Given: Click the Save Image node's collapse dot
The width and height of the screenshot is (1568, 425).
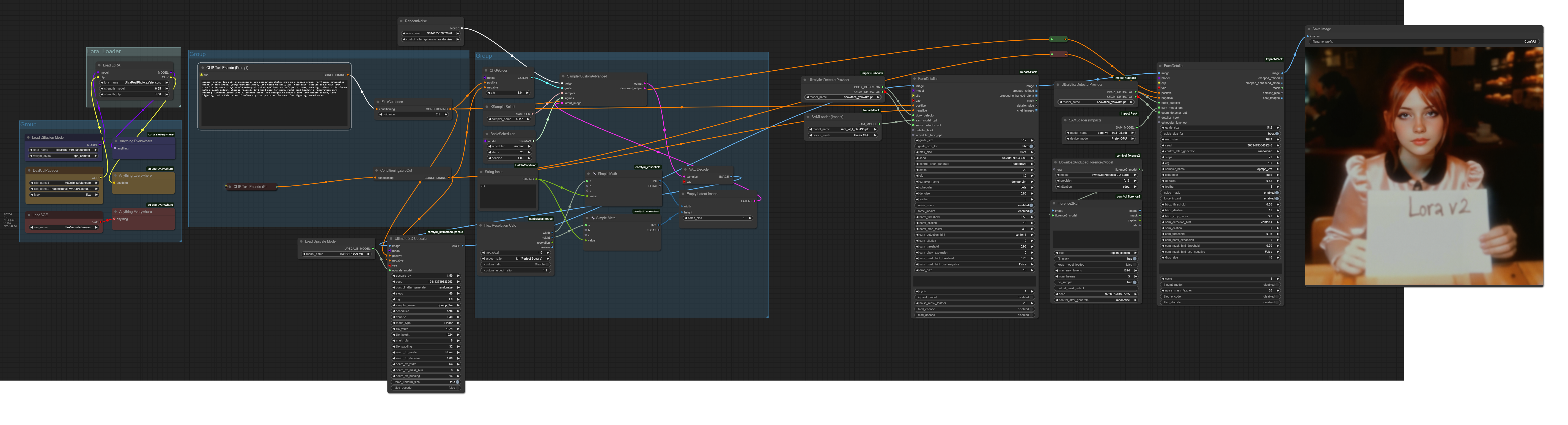Looking at the screenshot, I should pyautogui.click(x=1309, y=29).
